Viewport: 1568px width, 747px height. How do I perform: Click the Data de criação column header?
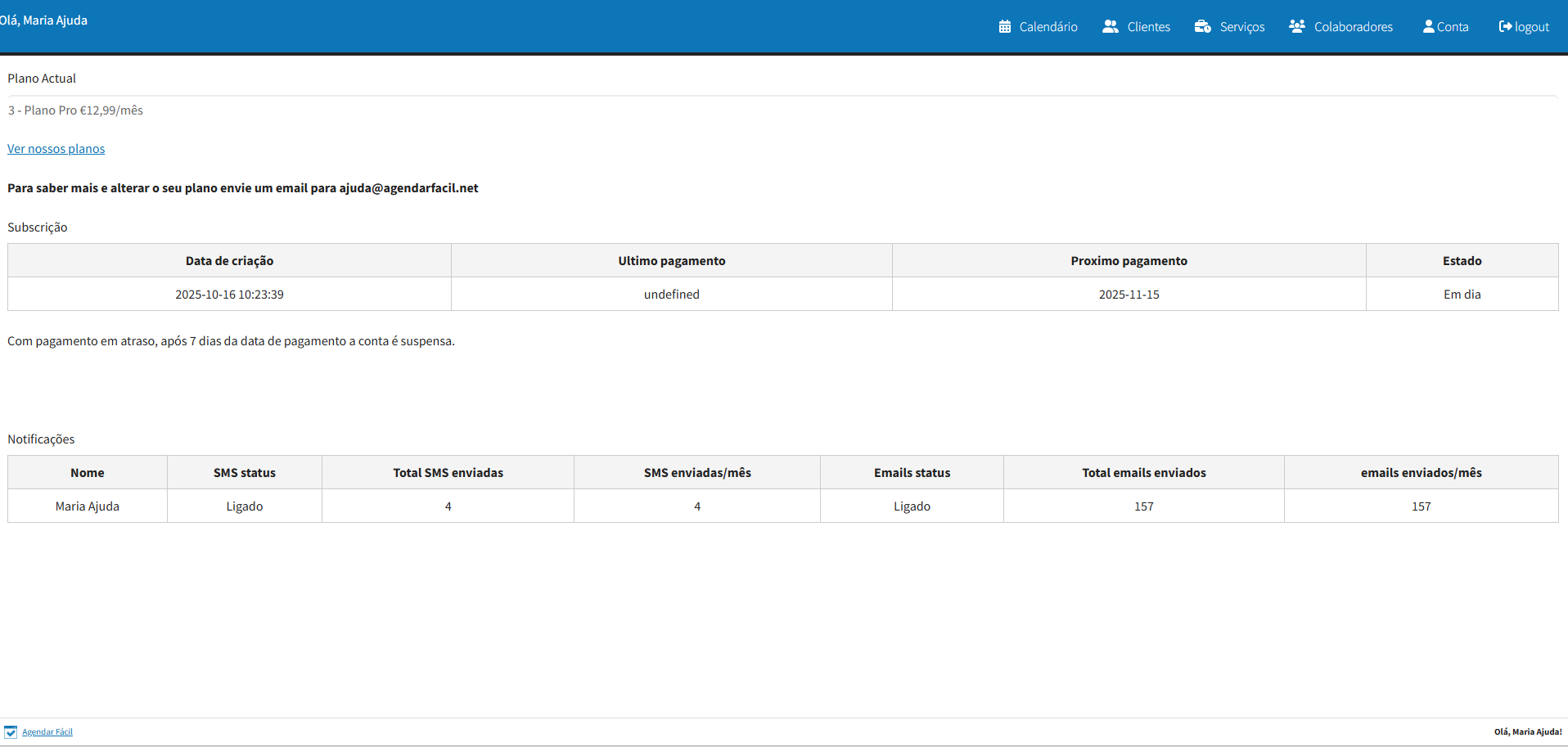point(229,261)
